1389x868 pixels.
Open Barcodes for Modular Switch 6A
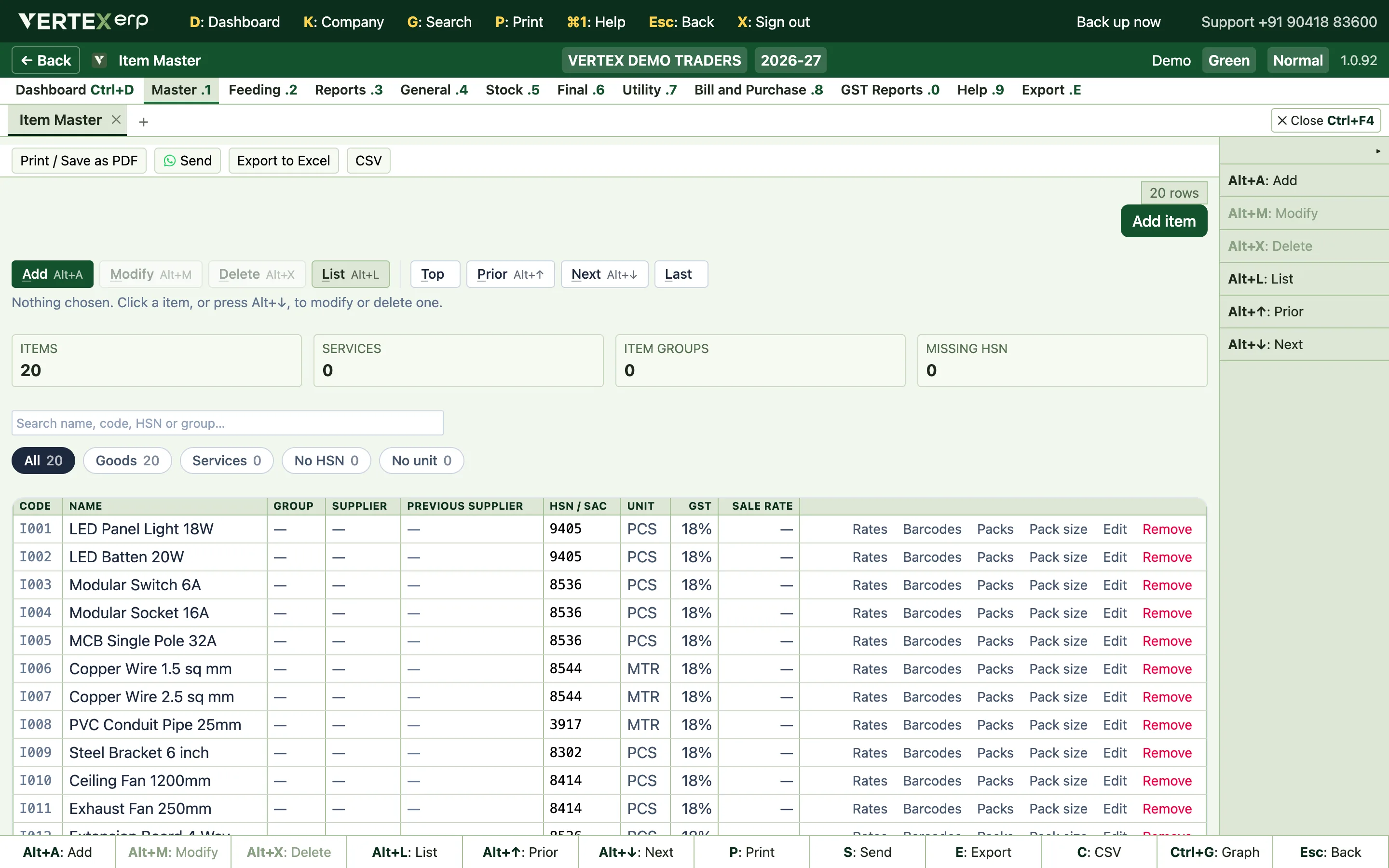932,585
